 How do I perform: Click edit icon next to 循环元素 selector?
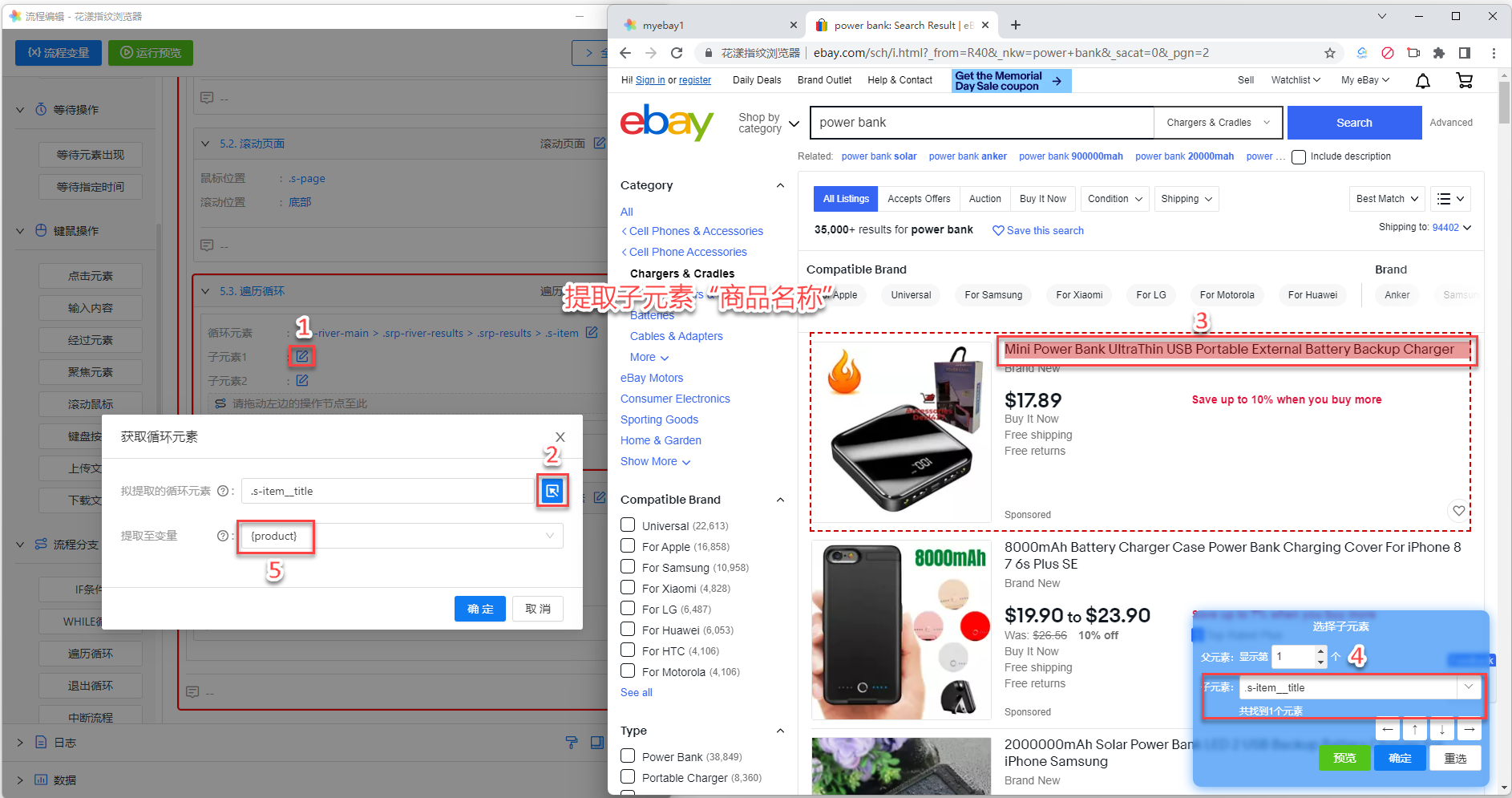point(592,332)
